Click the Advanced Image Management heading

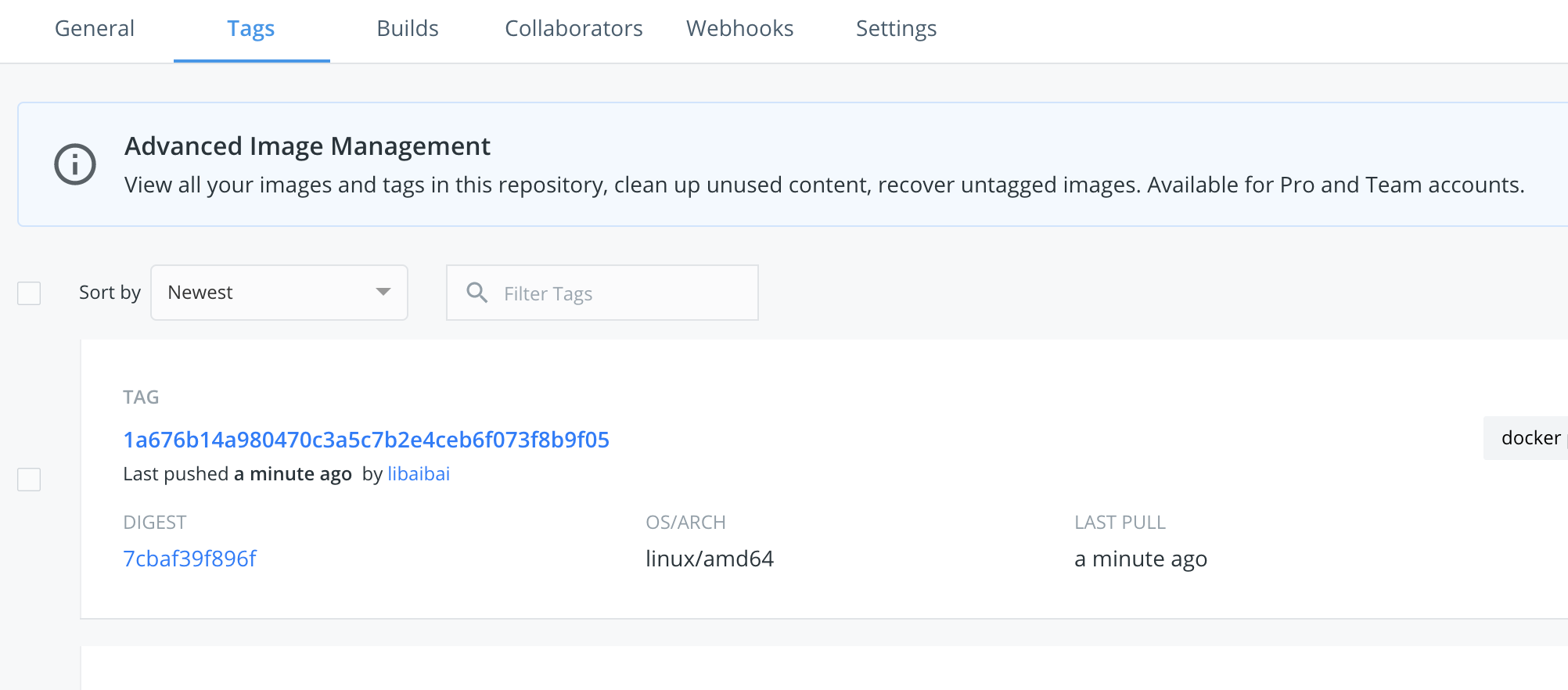coord(307,146)
